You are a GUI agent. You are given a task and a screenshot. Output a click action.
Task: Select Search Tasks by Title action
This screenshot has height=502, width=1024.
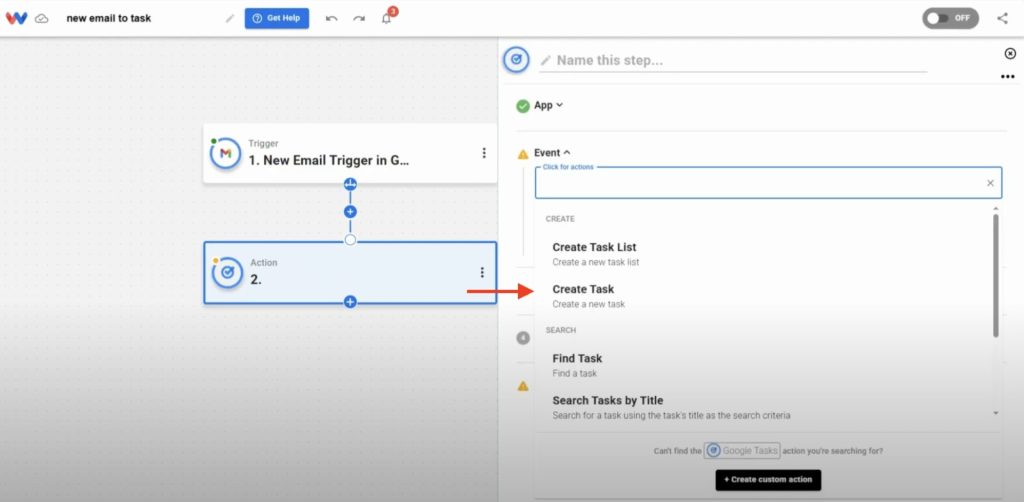point(764,407)
